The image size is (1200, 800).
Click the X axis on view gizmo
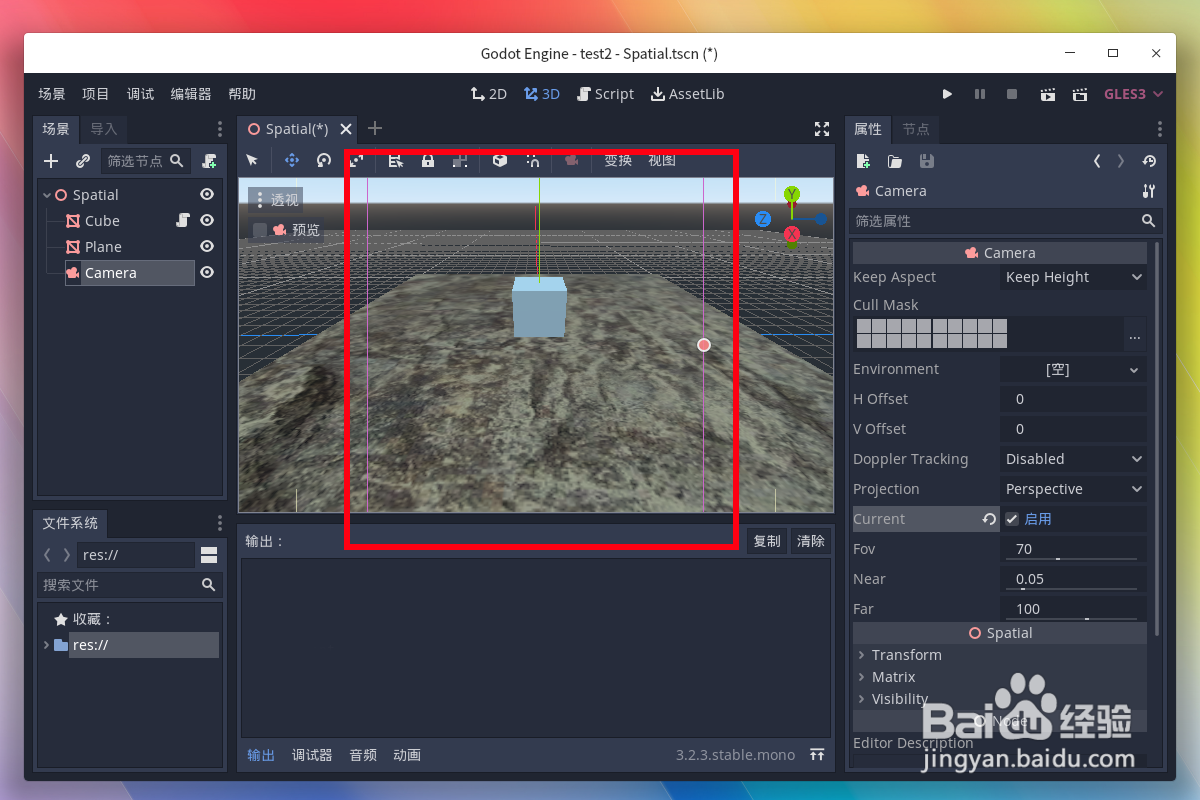[792, 235]
